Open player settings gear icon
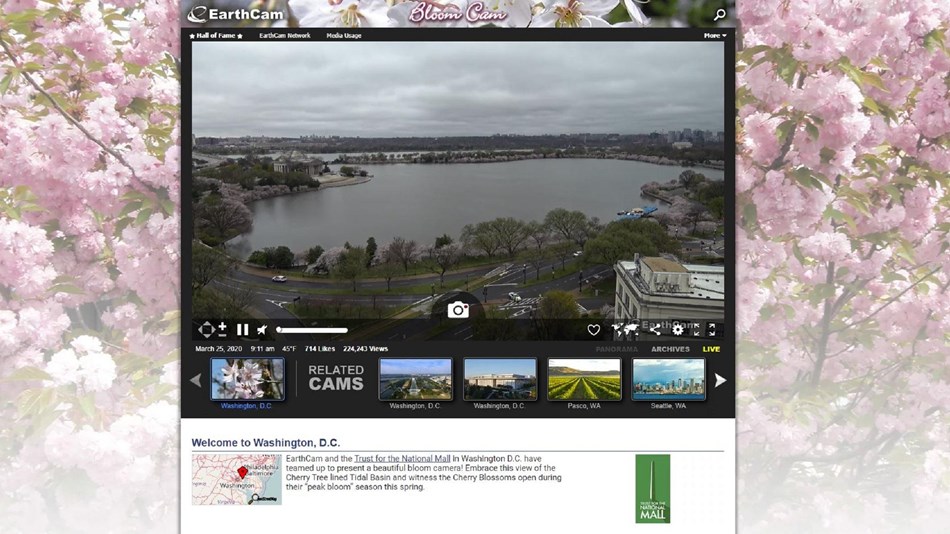Viewport: 950px width, 534px height. click(677, 330)
